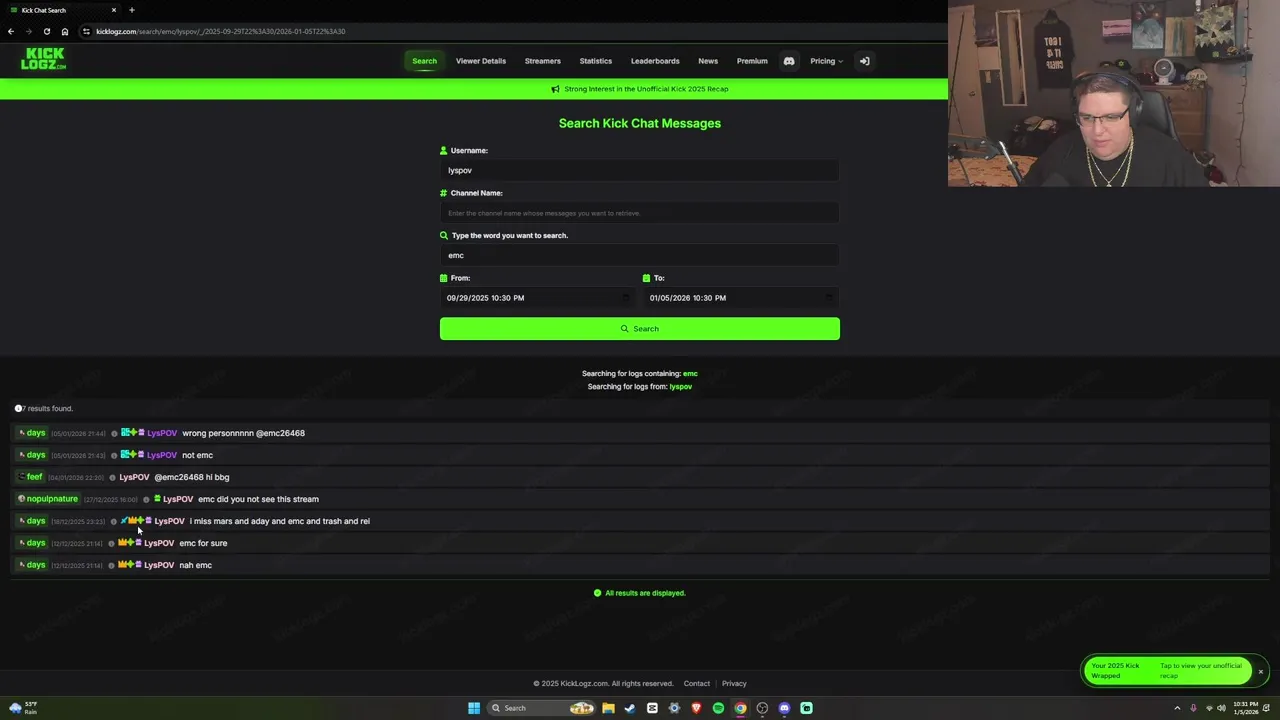The width and height of the screenshot is (1280, 720).
Task: Close the Kick Chat Search browser tab
Action: [113, 10]
